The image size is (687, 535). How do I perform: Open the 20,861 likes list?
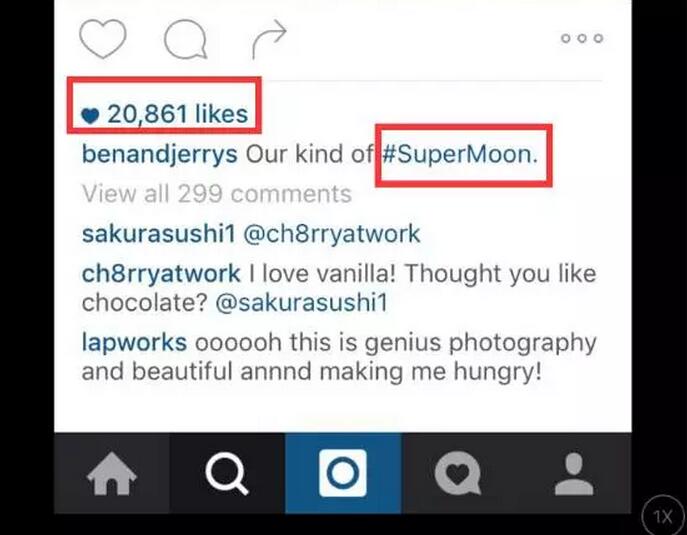click(177, 115)
